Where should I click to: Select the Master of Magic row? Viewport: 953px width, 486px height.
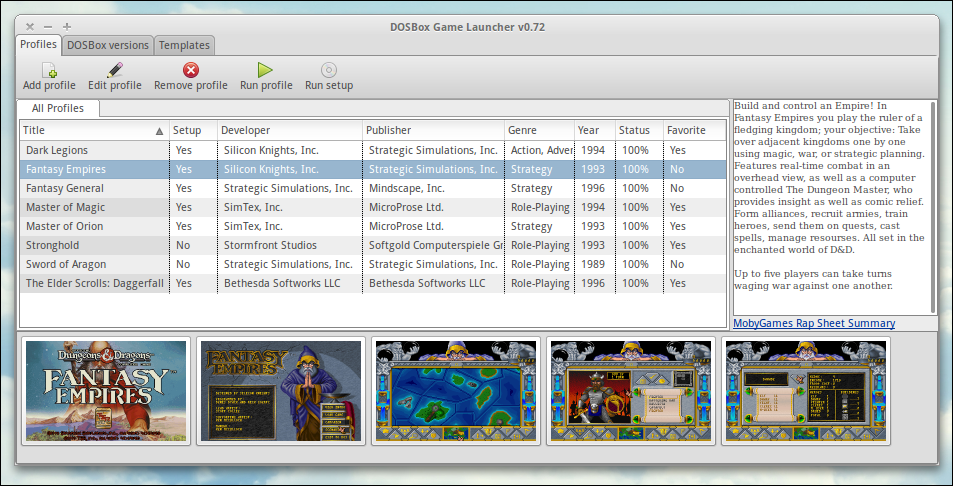pos(373,207)
